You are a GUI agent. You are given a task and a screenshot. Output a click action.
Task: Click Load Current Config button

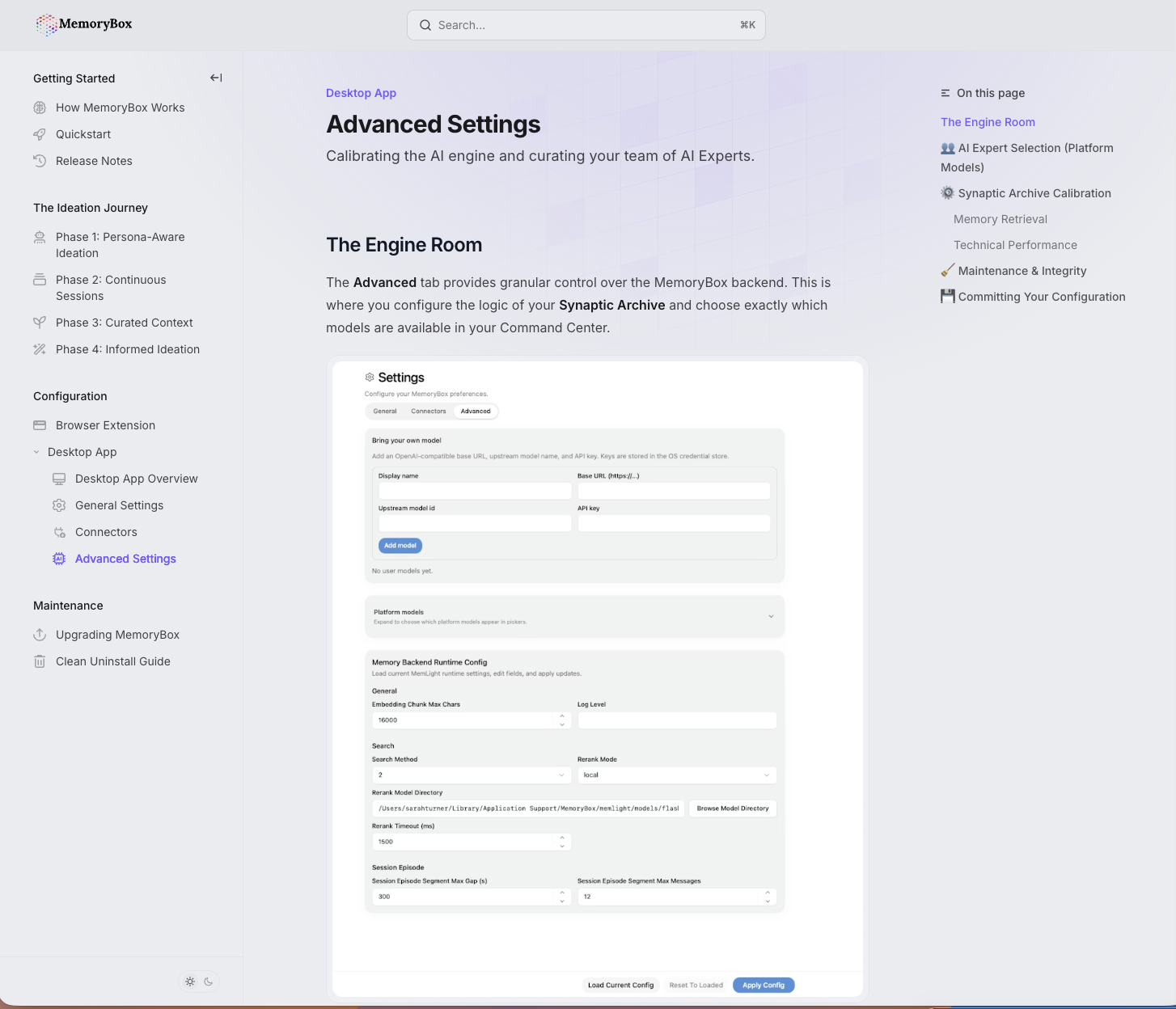620,985
